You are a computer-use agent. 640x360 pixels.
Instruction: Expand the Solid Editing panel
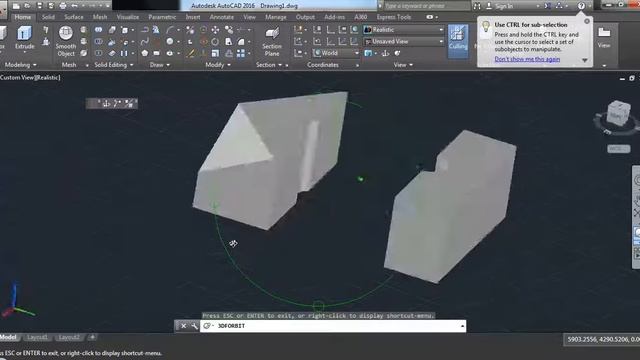[113, 65]
